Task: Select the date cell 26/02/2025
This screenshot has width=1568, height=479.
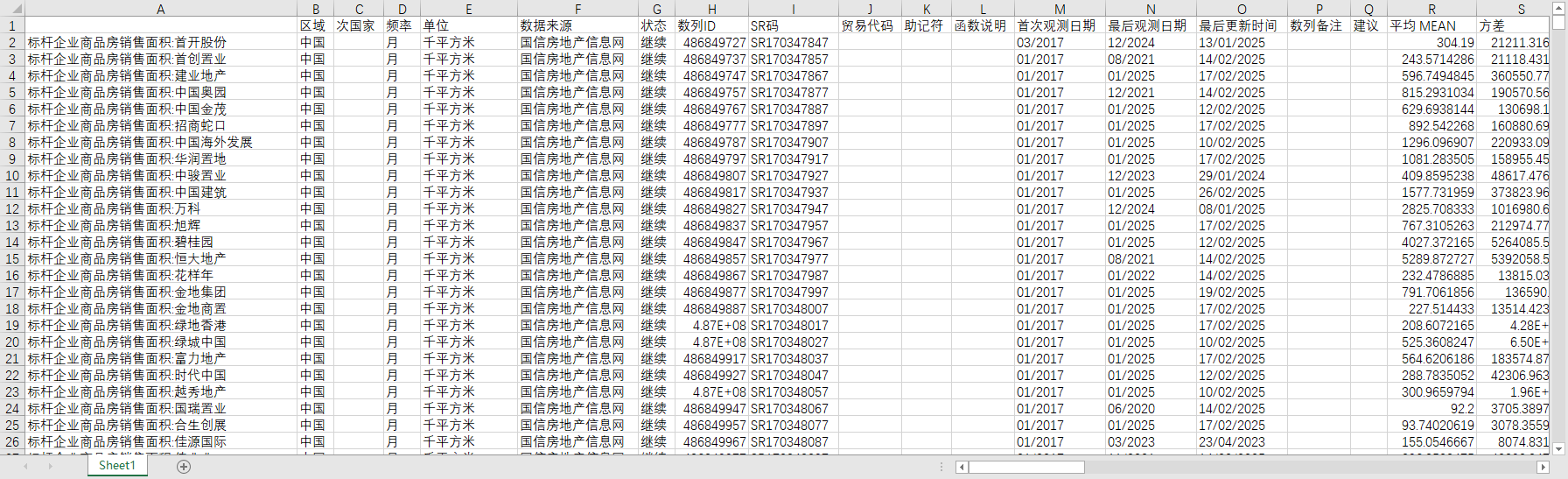Action: coord(1242,192)
